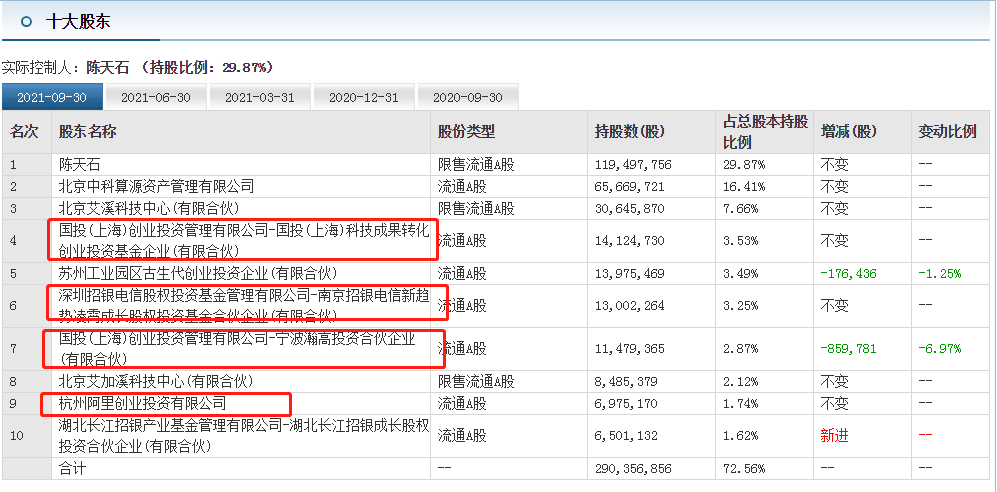Click 流通A股 type for 杭州阿里创业投资有限公司
997x492 pixels.
(462, 403)
